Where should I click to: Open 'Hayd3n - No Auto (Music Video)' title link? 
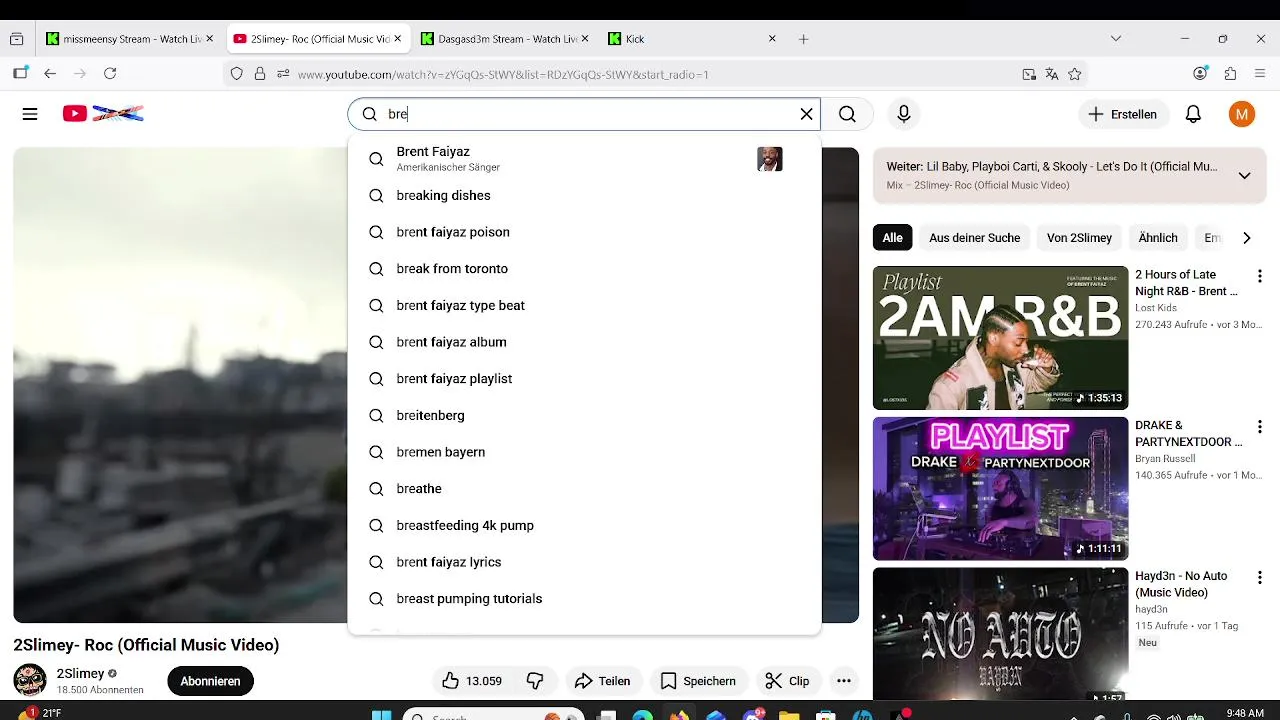[x=1181, y=584]
